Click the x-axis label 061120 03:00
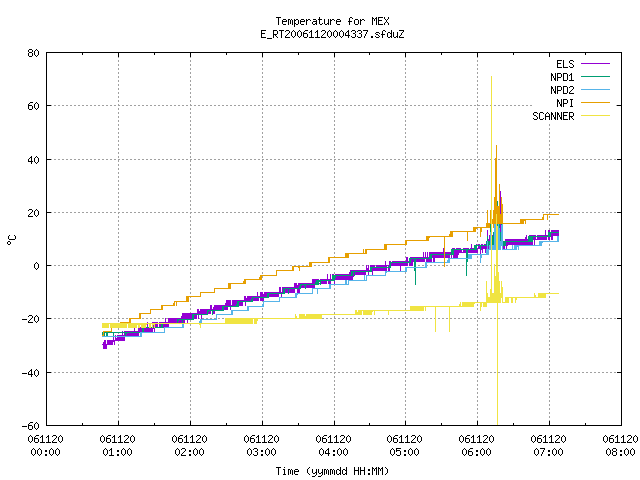Screen dimensions: 640x480 (x=261, y=446)
